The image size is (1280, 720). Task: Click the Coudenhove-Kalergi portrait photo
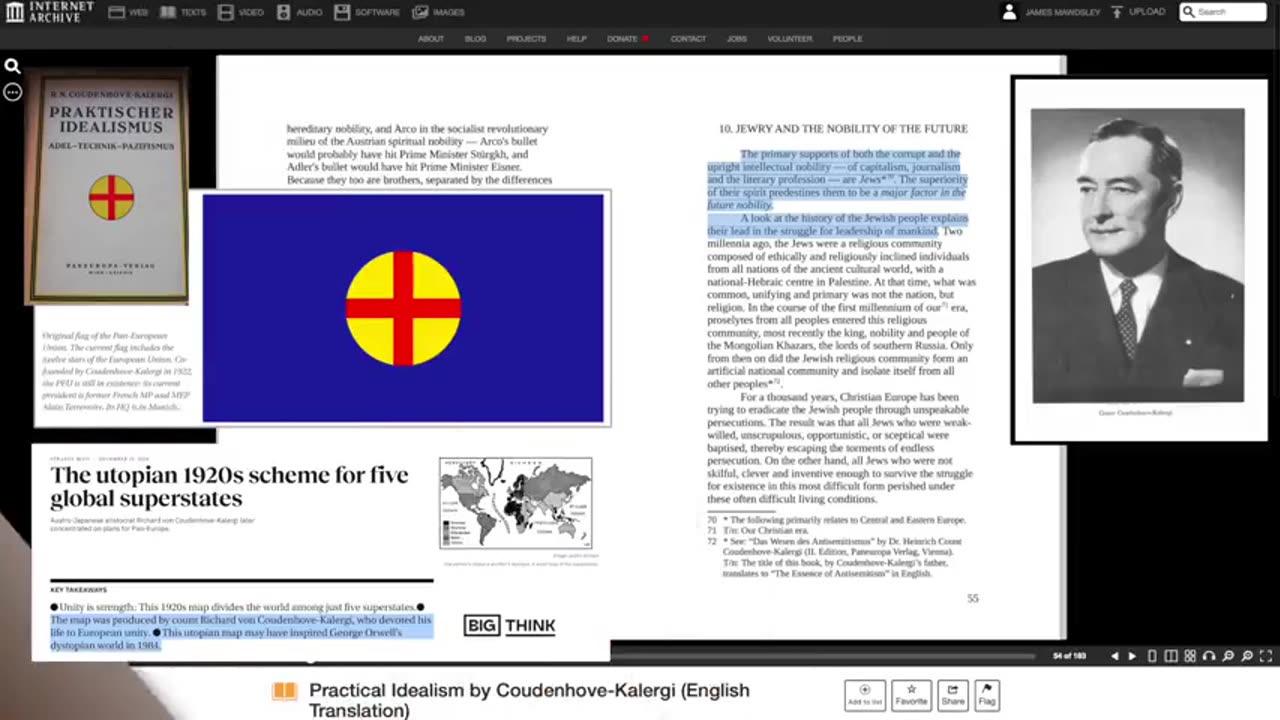pos(1138,255)
